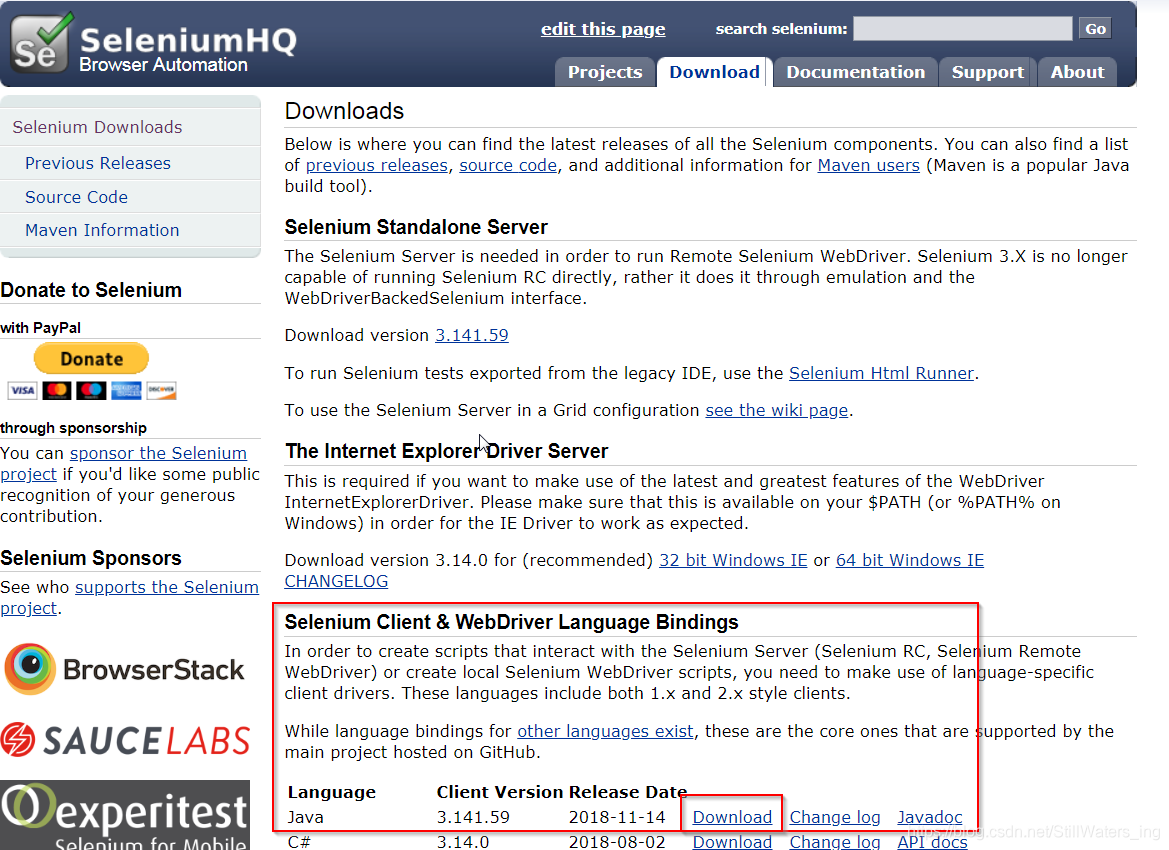The height and width of the screenshot is (850, 1169).
Task: Click the Java client version 3.141.59 cell
Action: coord(473,817)
